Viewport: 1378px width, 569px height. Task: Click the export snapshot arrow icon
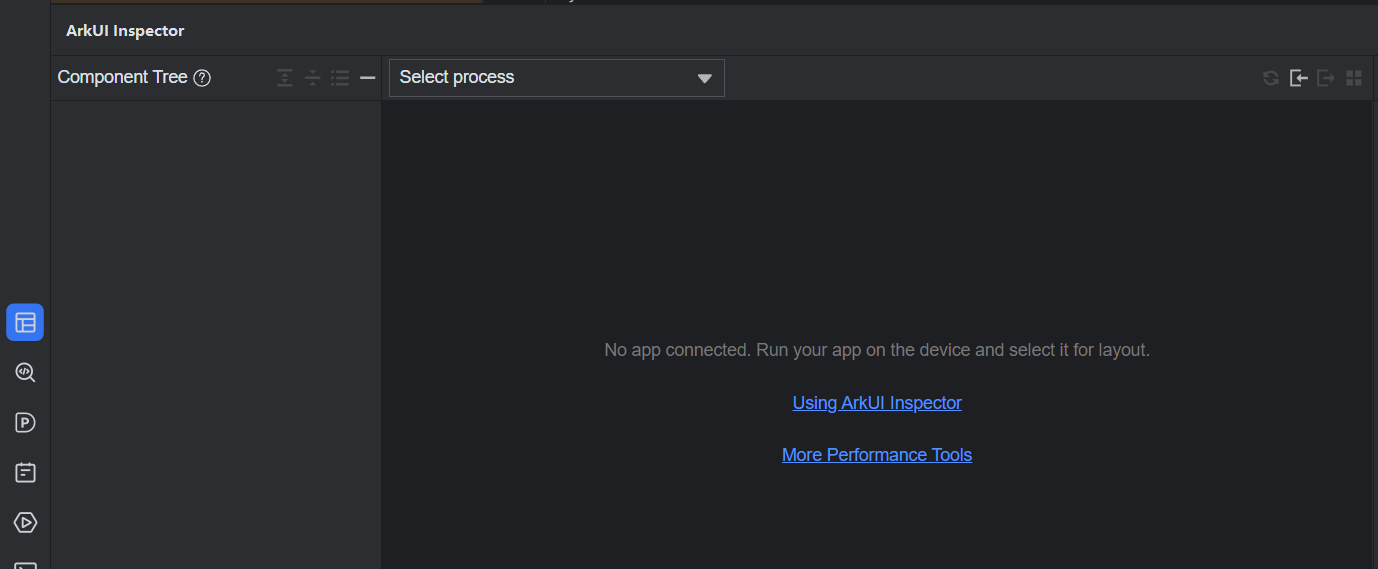pos(1326,78)
